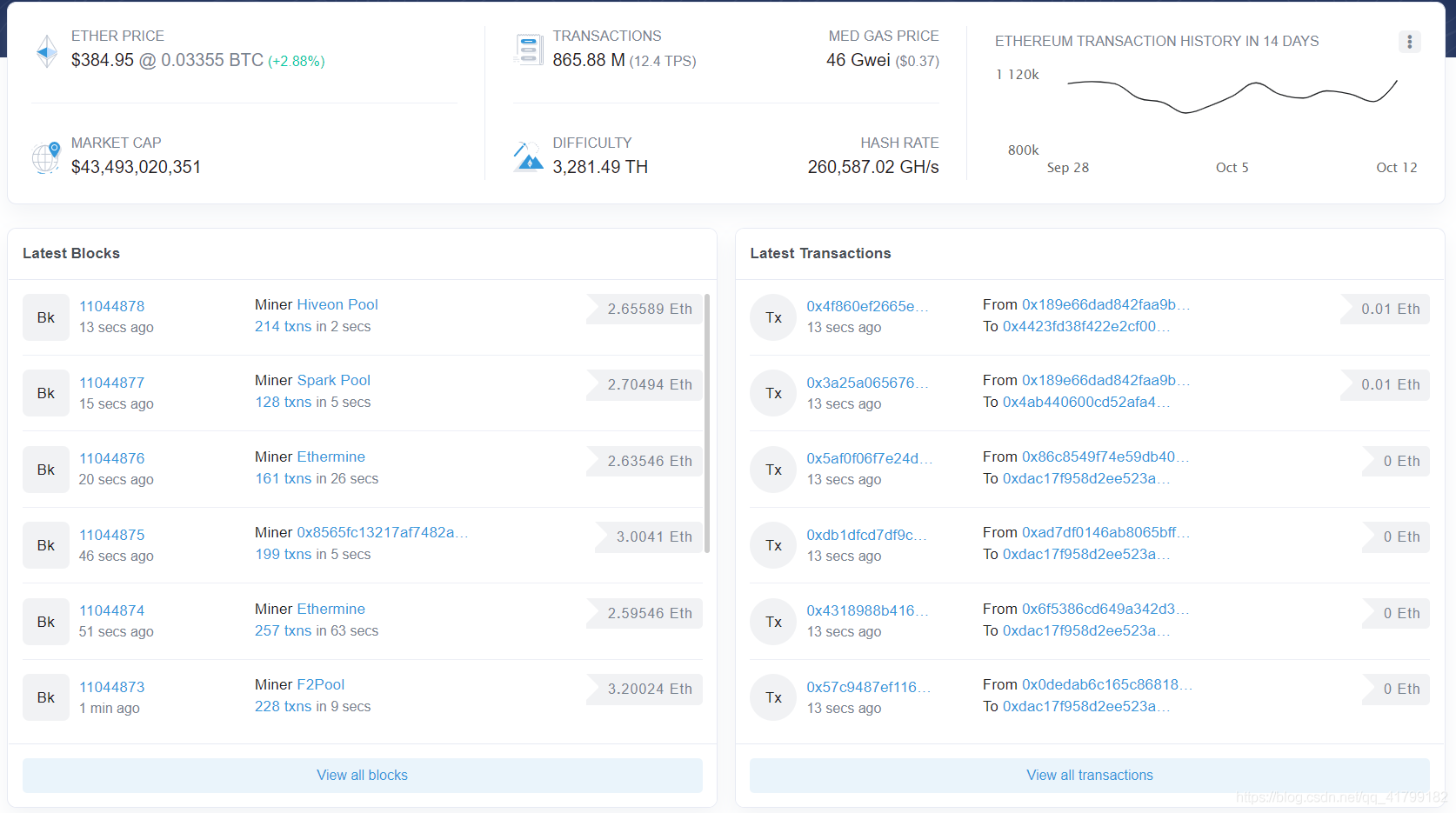Click the market cap $43,493,020,351 value

pos(136,167)
